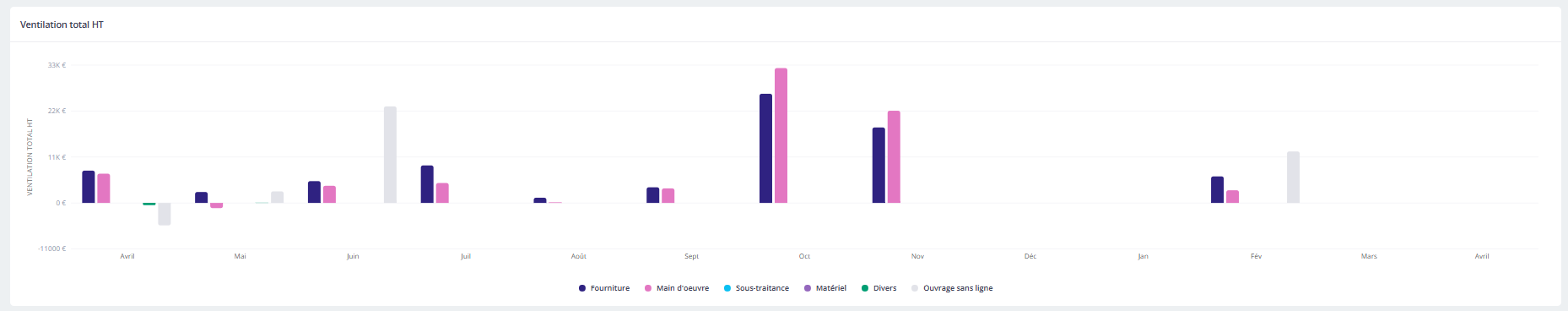Toggle Main d'oeuvre legend entry
The height and width of the screenshot is (311, 1568).
pos(677,288)
